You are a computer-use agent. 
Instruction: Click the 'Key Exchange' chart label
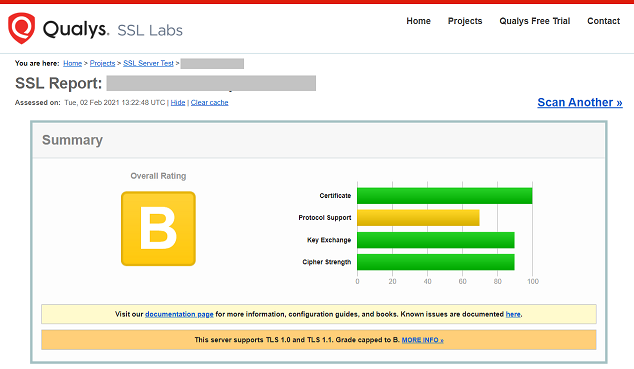pos(329,240)
